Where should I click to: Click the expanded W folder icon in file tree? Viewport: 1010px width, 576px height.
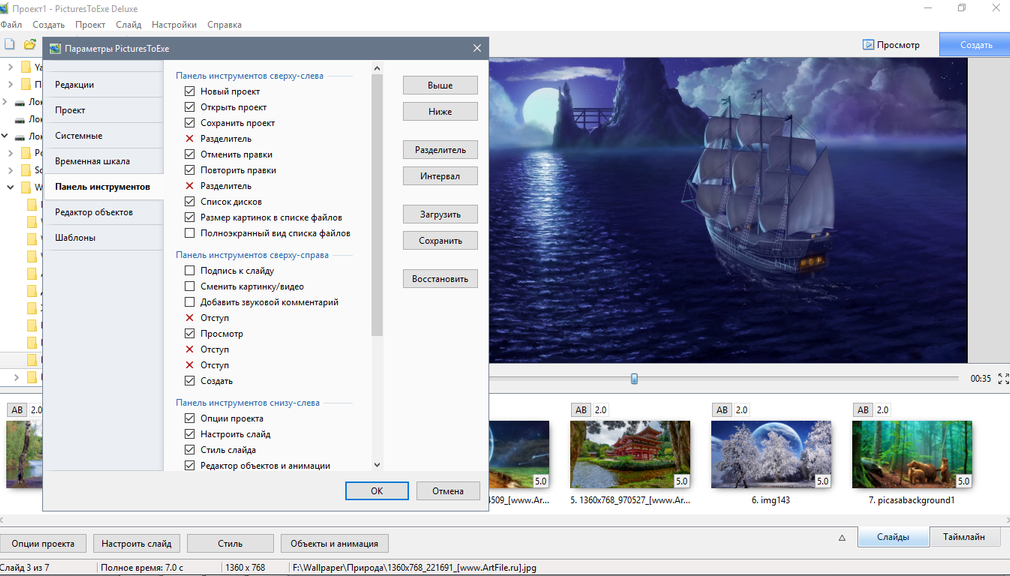[26, 187]
